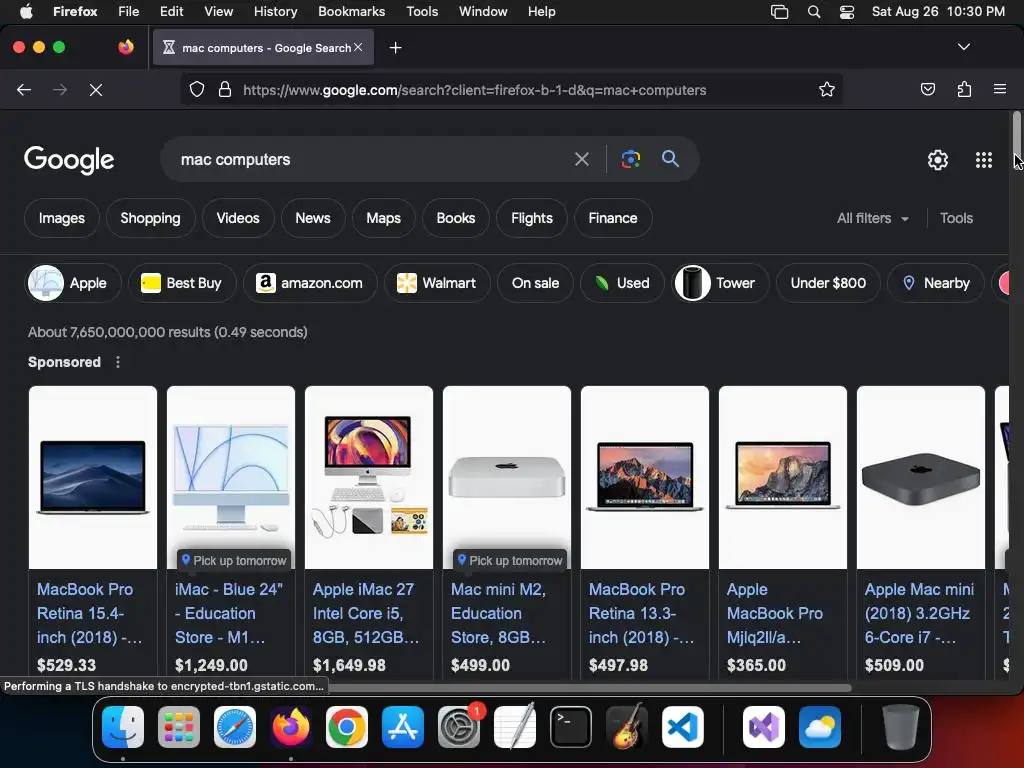Viewport: 1024px width, 768px height.
Task: Open the Extensions puzzle icon
Action: click(964, 89)
